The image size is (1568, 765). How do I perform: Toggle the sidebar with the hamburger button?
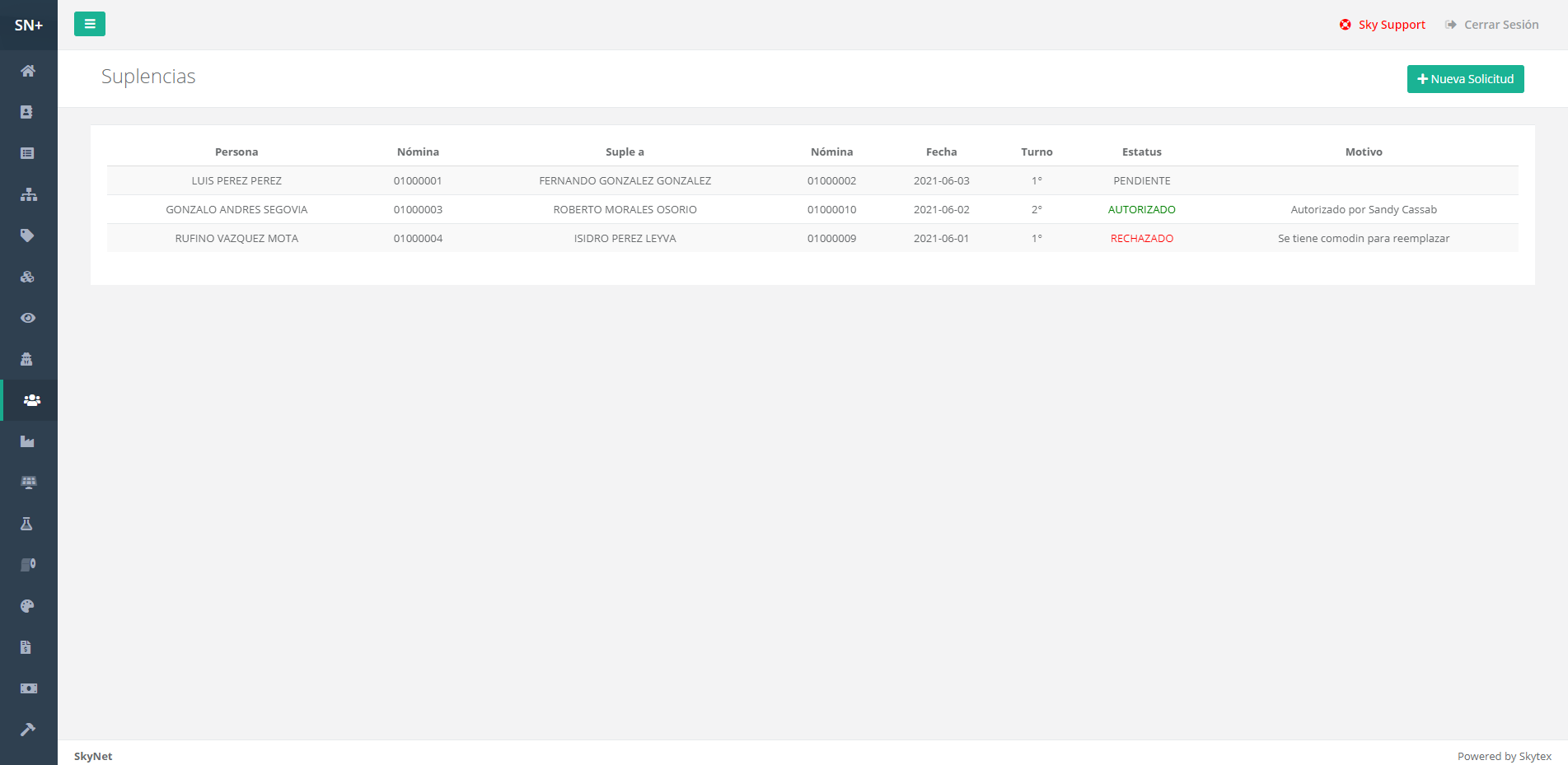click(90, 24)
